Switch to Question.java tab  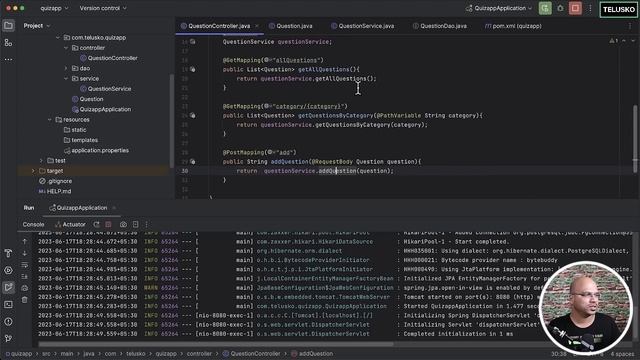[x=291, y=26]
